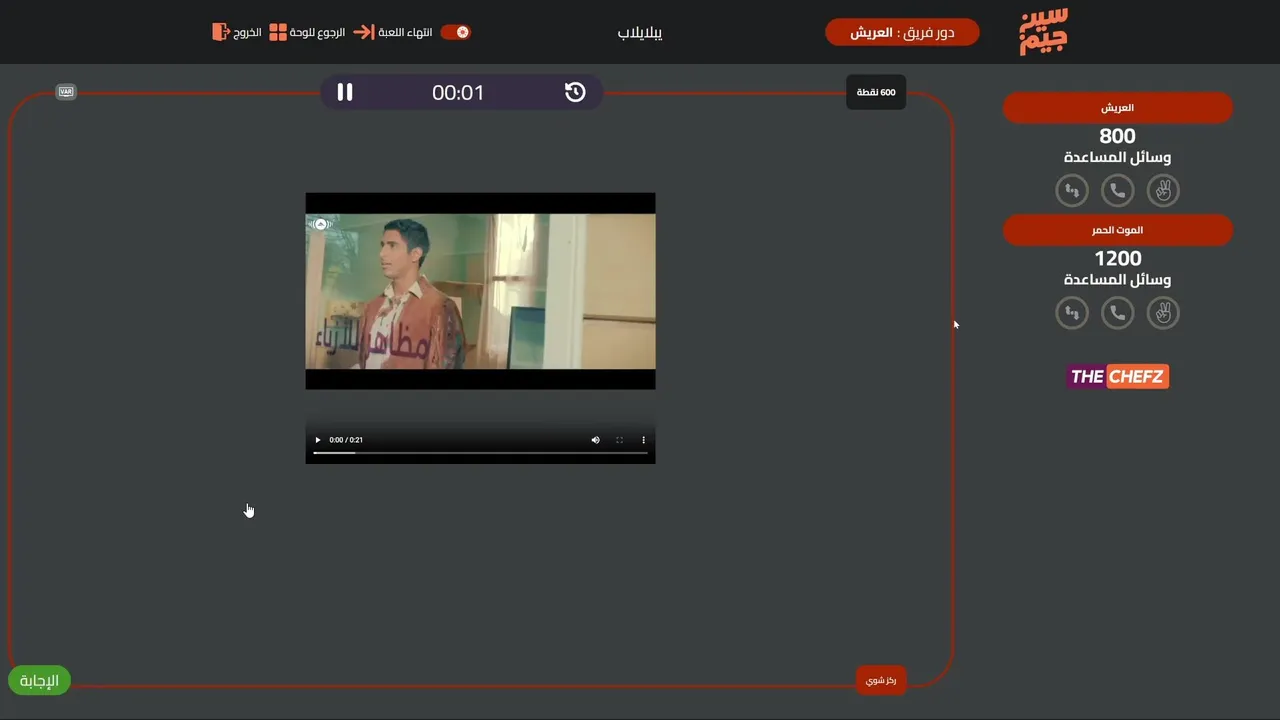Screen dimensions: 1280x720
Task: Use العريش team's swap arrows helper
Action: point(1072,190)
